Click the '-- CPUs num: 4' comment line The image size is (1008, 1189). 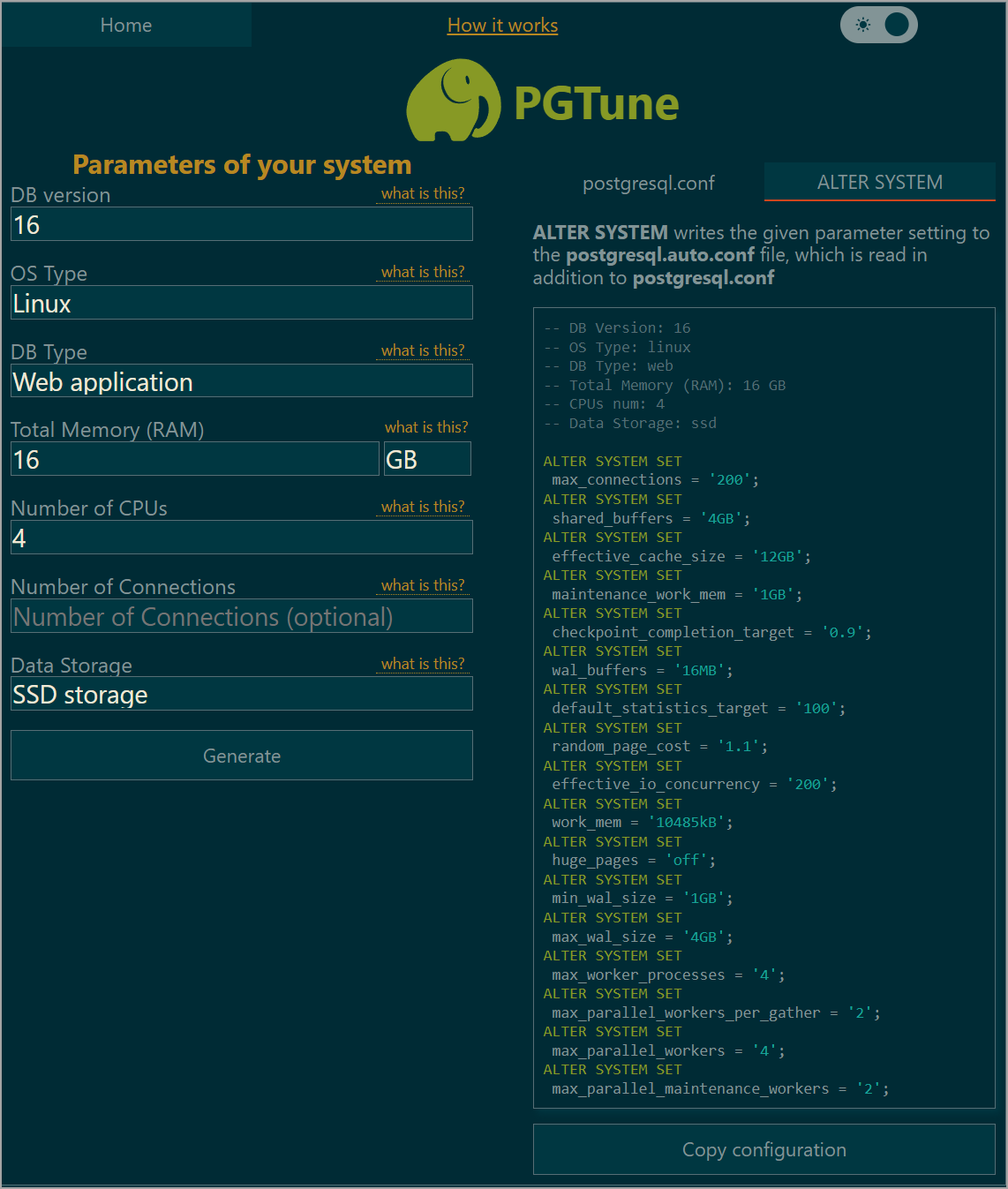point(604,403)
